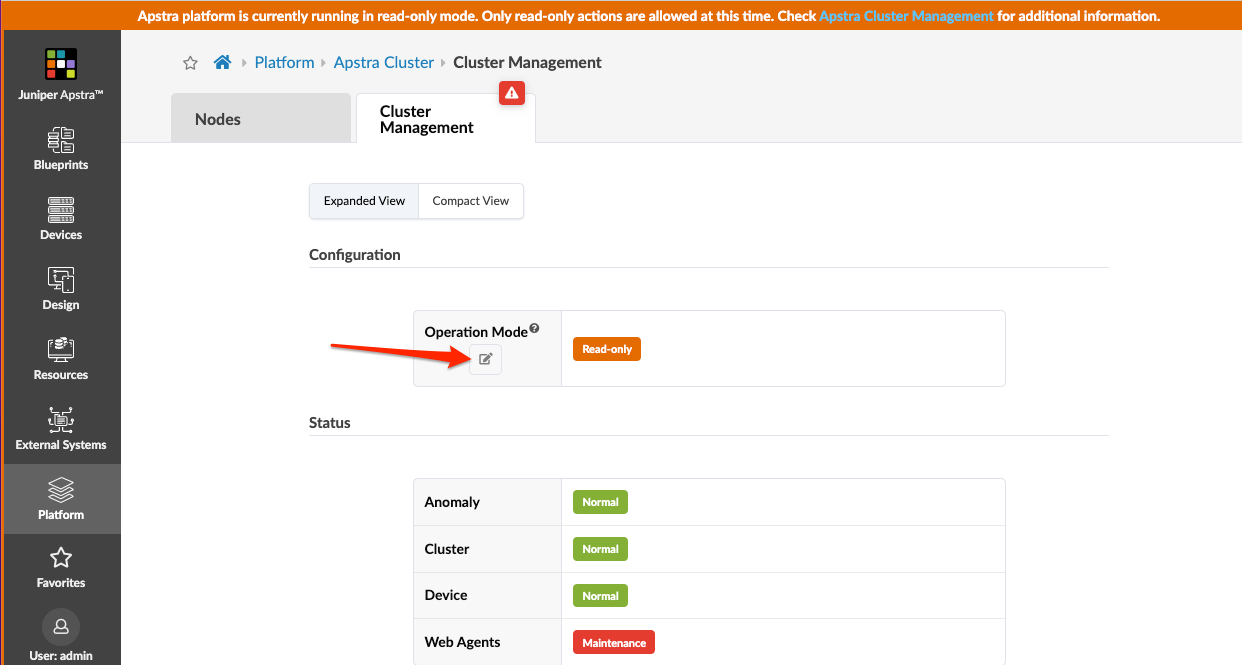This screenshot has height=665, width=1242.
Task: Open External Systems in the sidebar
Action: point(61,428)
